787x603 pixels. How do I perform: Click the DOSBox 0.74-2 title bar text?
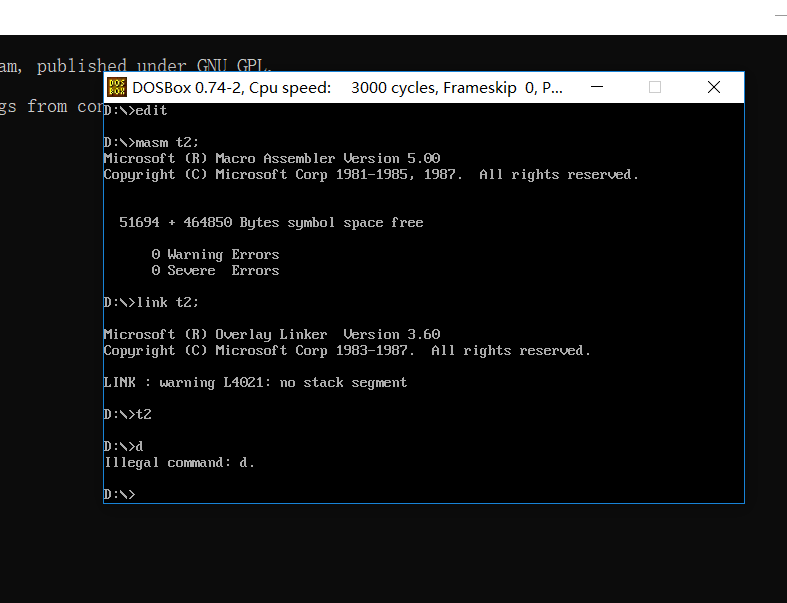point(347,88)
